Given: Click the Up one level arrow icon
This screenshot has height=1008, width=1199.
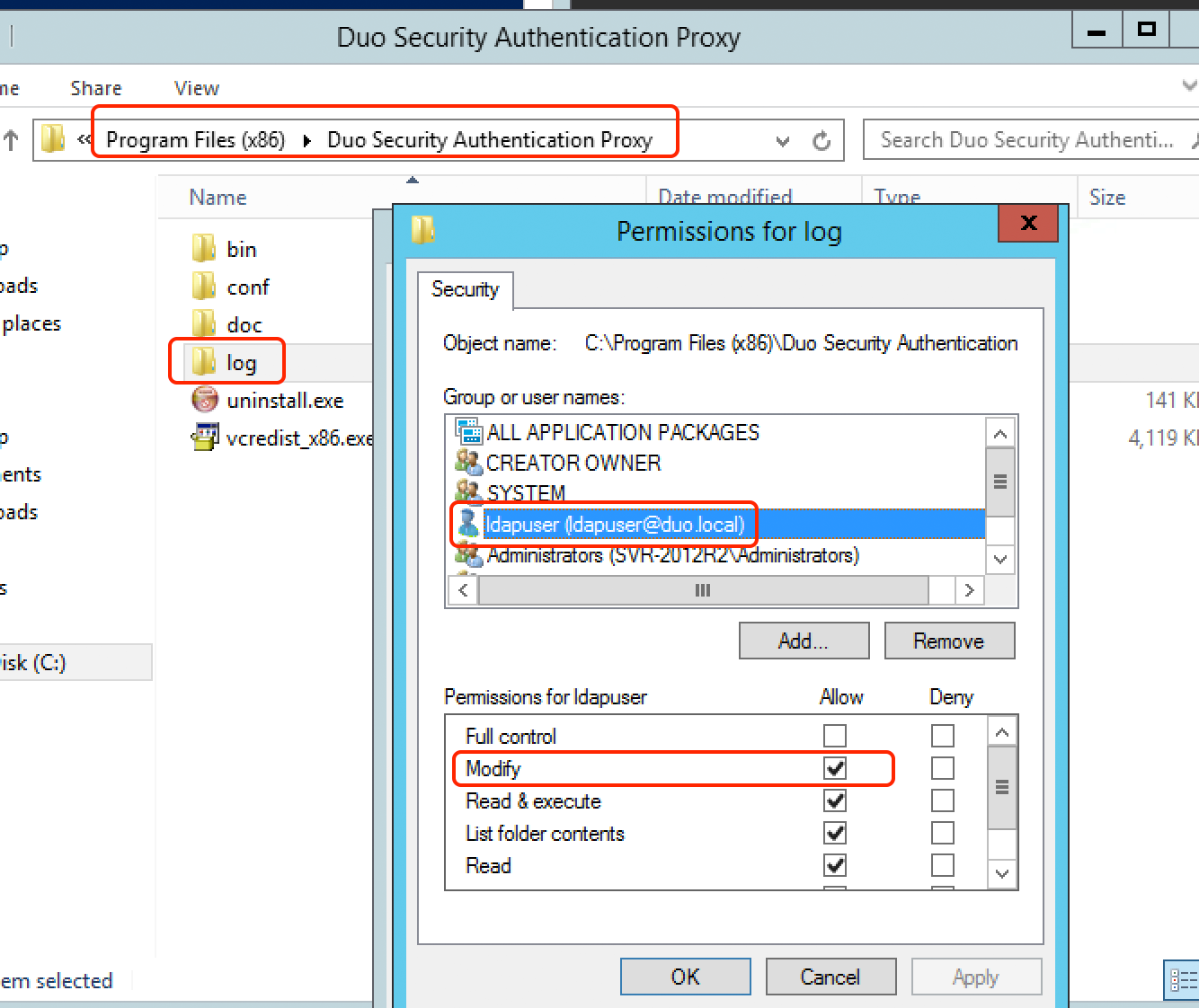Looking at the screenshot, I should pos(11,140).
